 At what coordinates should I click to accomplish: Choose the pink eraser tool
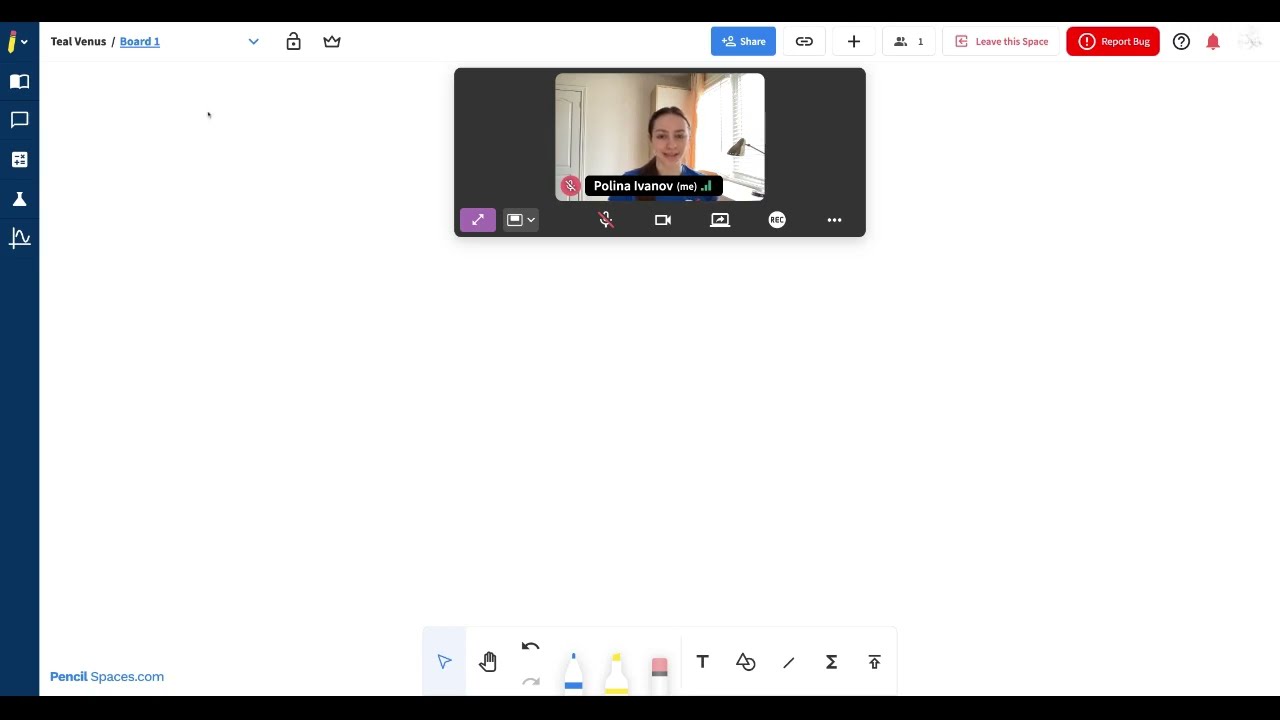tap(659, 671)
